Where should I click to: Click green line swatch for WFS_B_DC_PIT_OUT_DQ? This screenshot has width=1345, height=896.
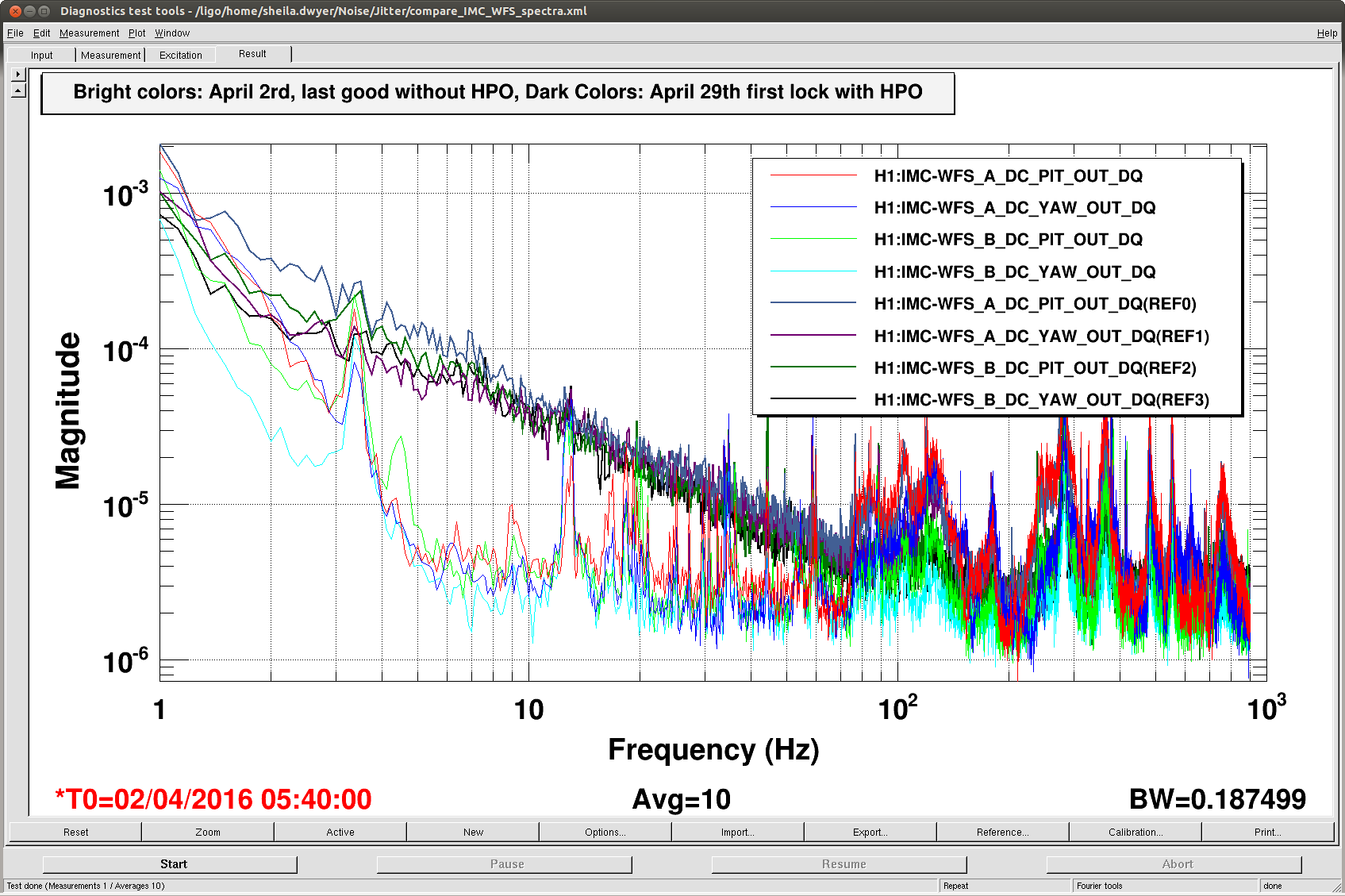point(813,239)
